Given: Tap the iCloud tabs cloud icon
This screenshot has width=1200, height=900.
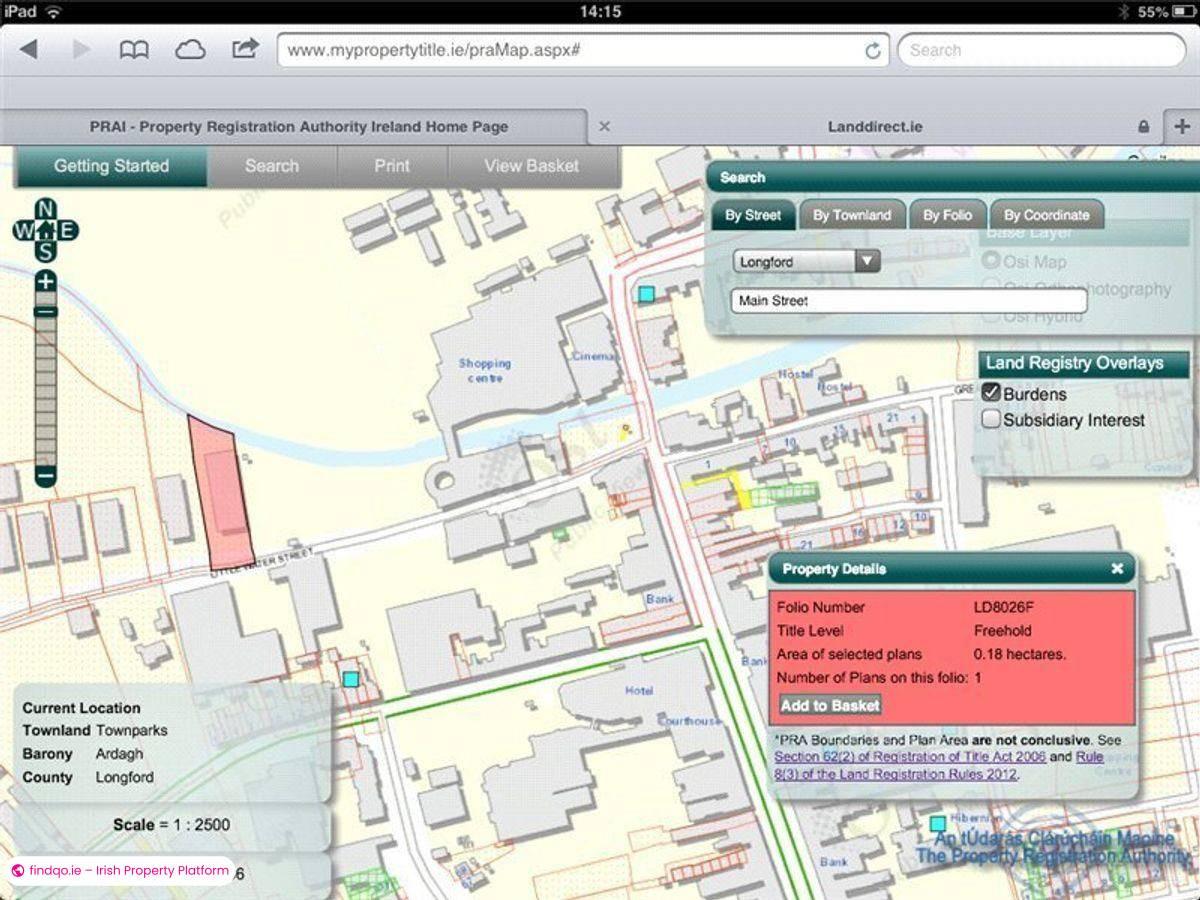Looking at the screenshot, I should [190, 49].
